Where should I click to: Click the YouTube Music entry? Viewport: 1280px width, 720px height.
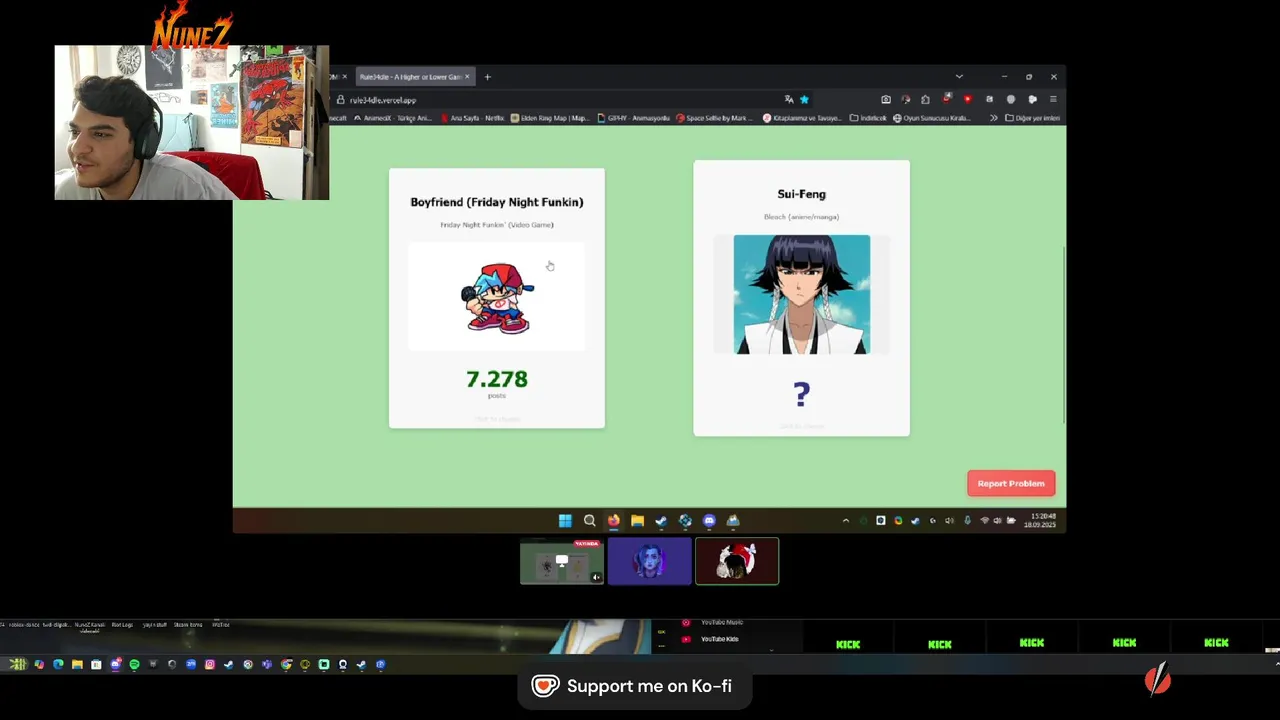click(x=713, y=622)
